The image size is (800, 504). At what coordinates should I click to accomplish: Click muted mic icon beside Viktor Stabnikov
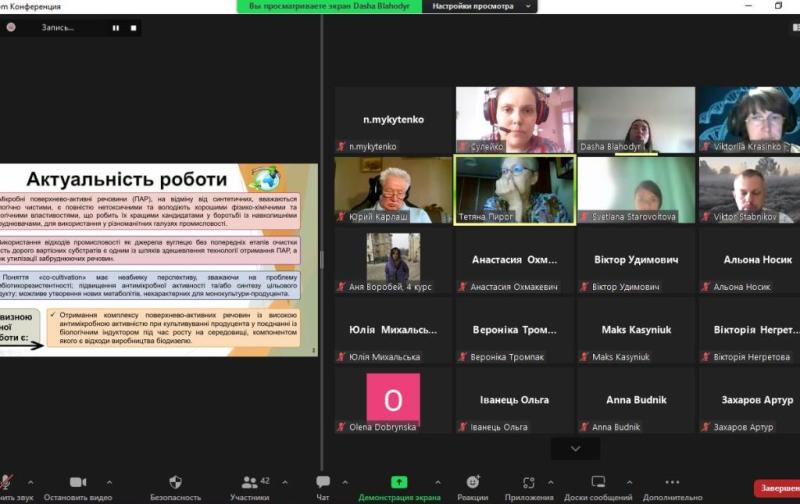pos(706,217)
